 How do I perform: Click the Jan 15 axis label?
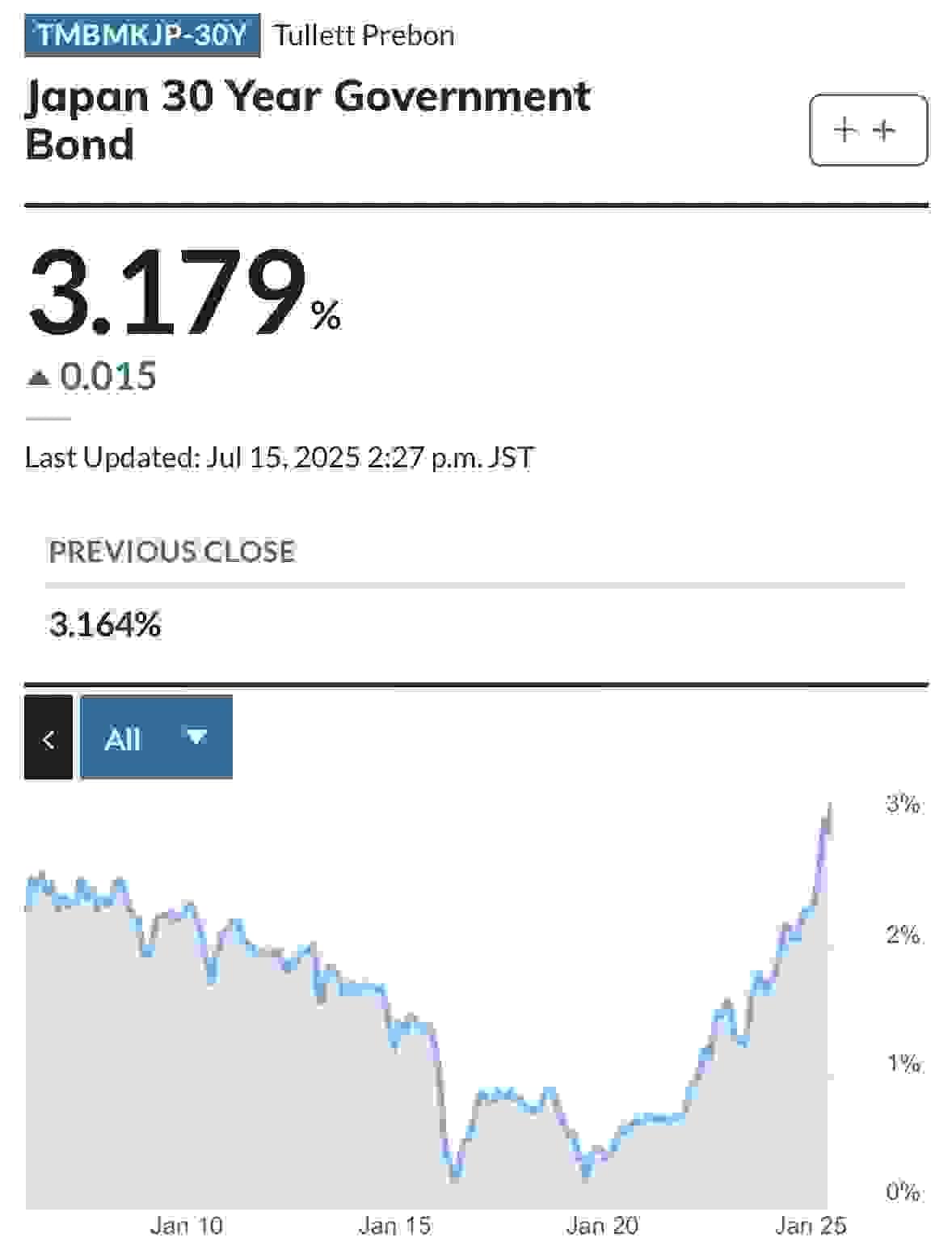[x=394, y=1226]
